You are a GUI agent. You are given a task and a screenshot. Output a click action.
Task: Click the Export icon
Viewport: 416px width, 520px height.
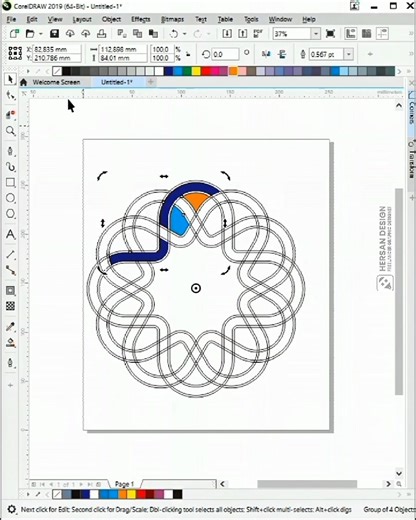(x=243, y=34)
